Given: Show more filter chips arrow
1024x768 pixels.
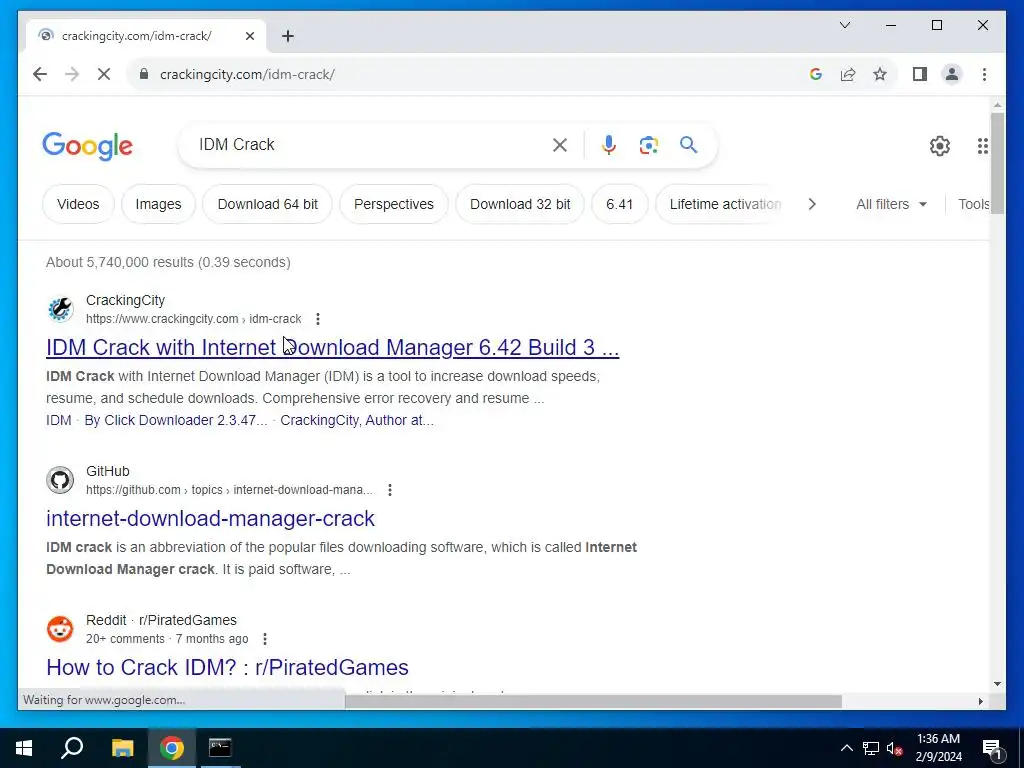Looking at the screenshot, I should point(812,204).
